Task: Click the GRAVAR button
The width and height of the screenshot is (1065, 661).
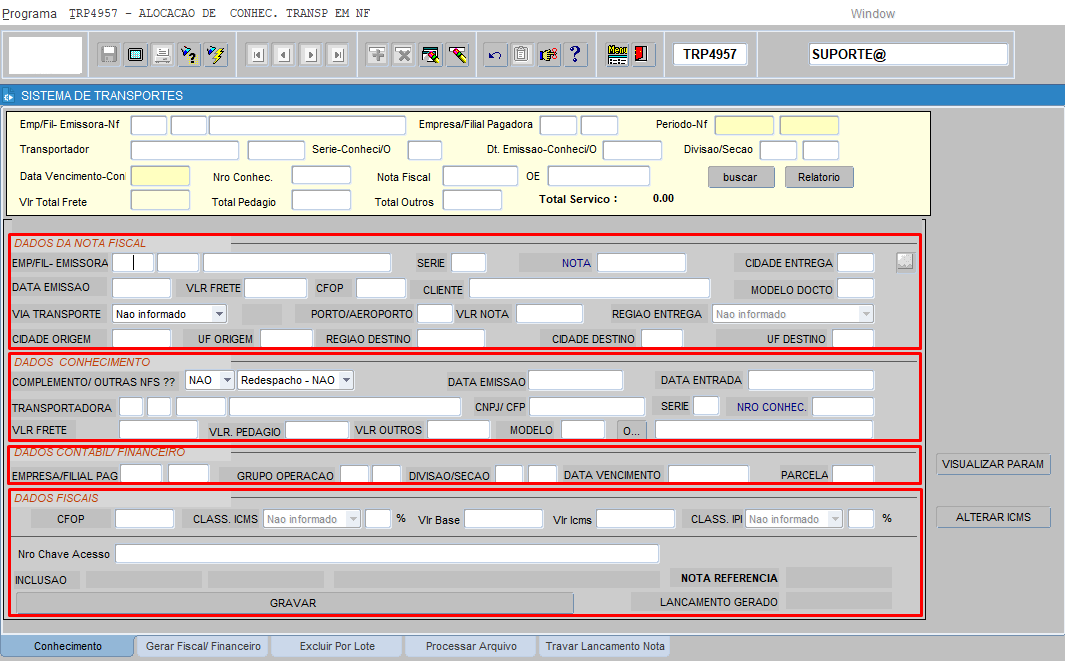Action: (294, 603)
